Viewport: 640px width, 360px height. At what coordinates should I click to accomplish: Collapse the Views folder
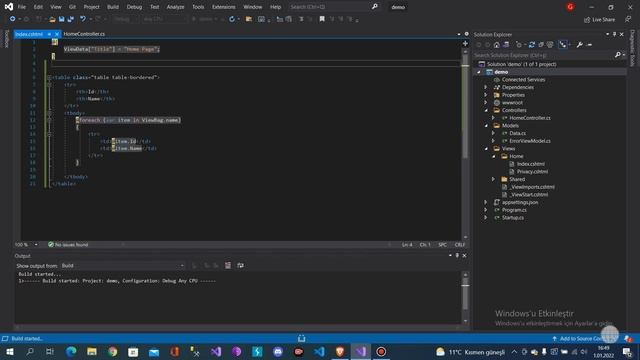(x=486, y=149)
